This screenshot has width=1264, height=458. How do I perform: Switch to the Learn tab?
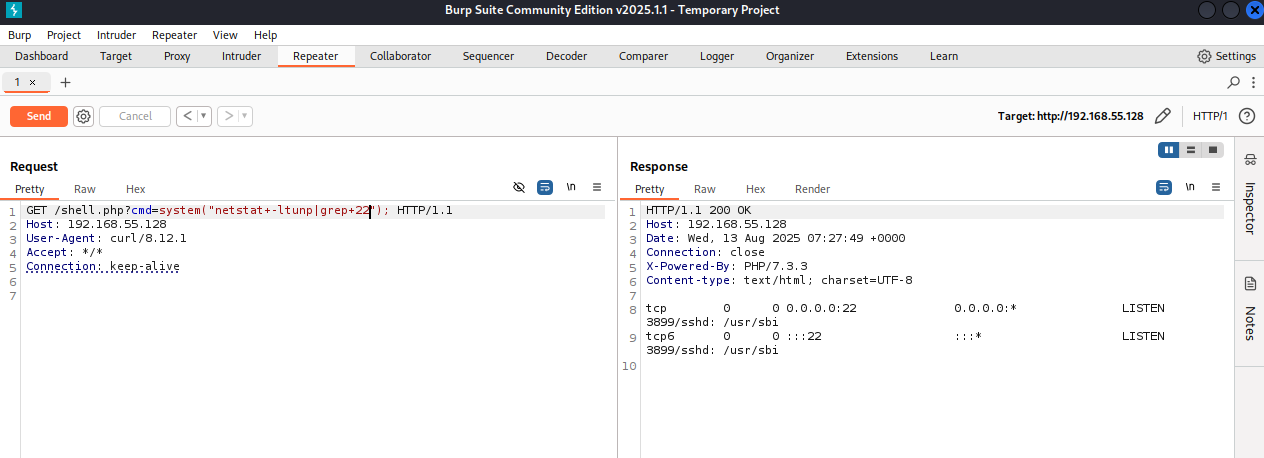[943, 56]
